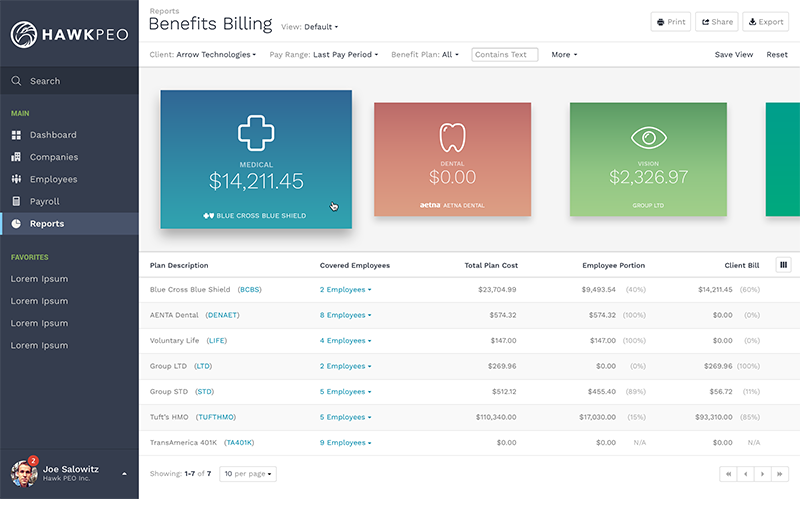
Task: Select the Medical $14,211.45 card
Action: (256, 159)
